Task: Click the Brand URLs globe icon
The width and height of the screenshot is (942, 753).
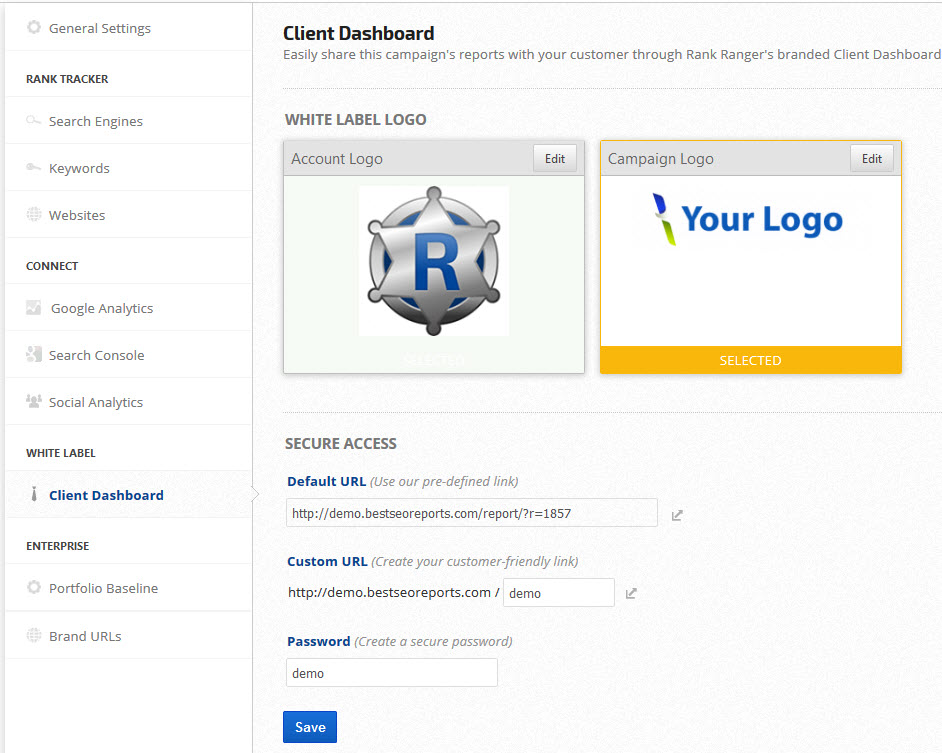Action: [x=34, y=636]
